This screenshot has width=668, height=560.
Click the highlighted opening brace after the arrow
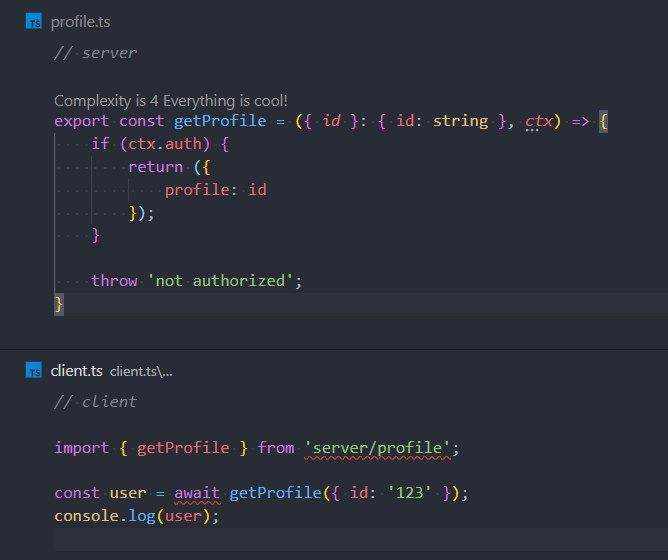(x=603, y=121)
